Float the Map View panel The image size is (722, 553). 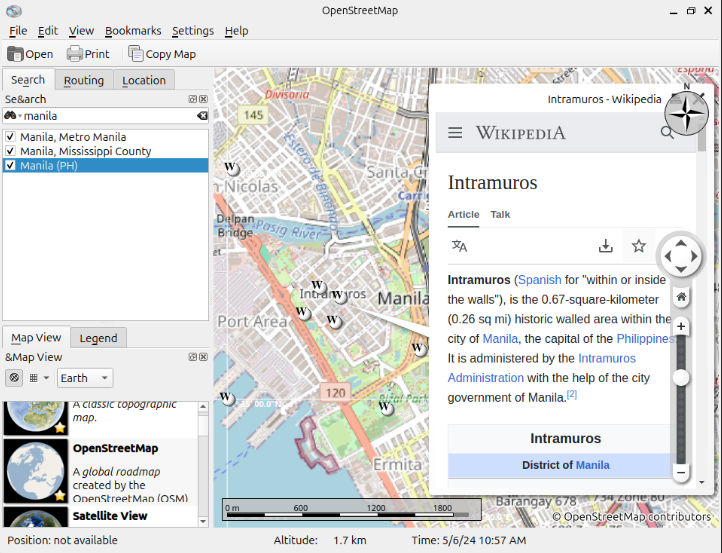tap(193, 357)
